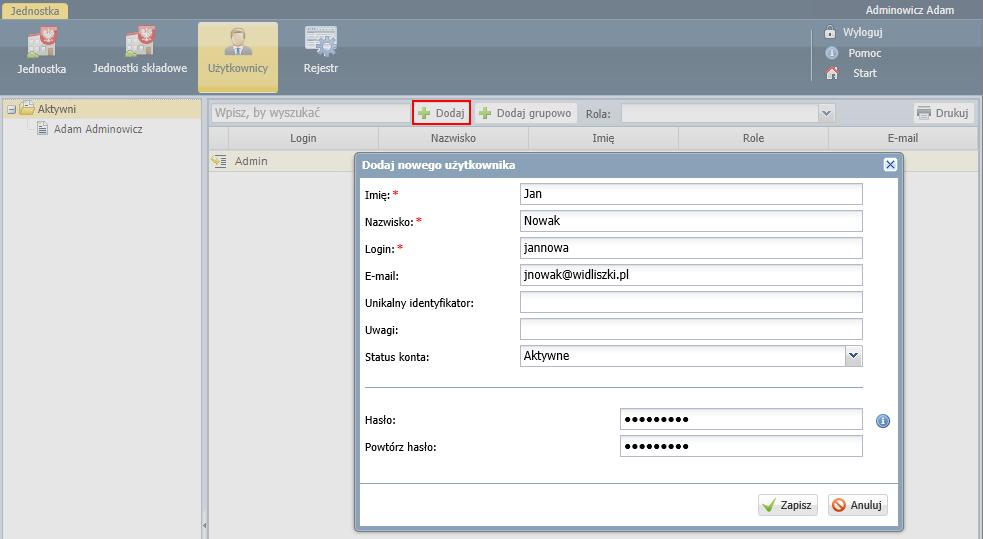Screen dimensions: 983x539
Task: Open Pomoc help link
Action: click(865, 53)
